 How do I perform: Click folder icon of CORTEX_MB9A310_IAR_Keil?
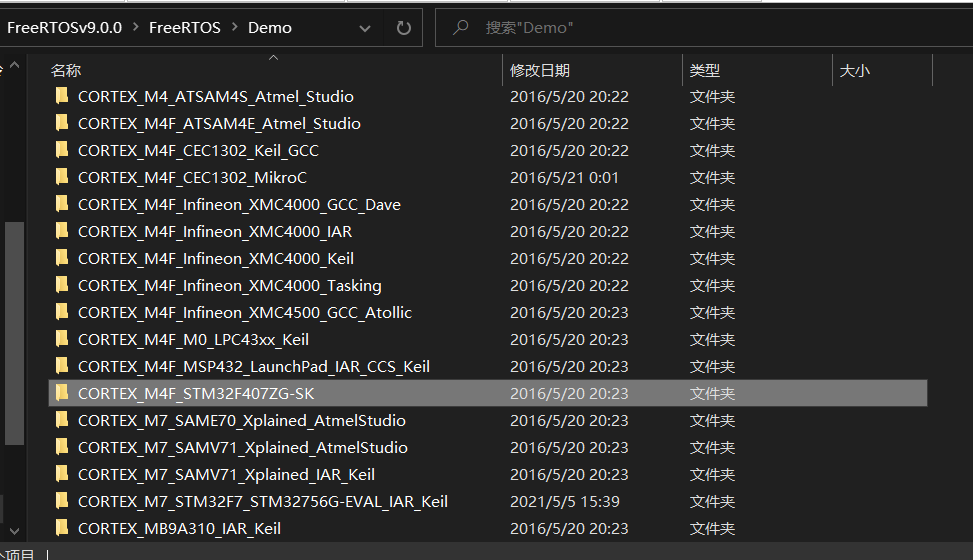point(61,528)
